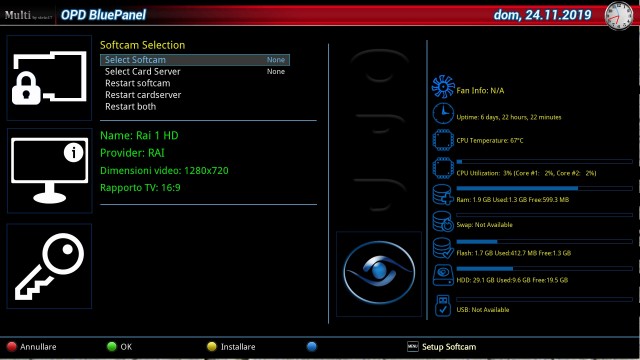Screen dimensions: 640x360
Task: Click the USB stick icon
Action: point(443,306)
